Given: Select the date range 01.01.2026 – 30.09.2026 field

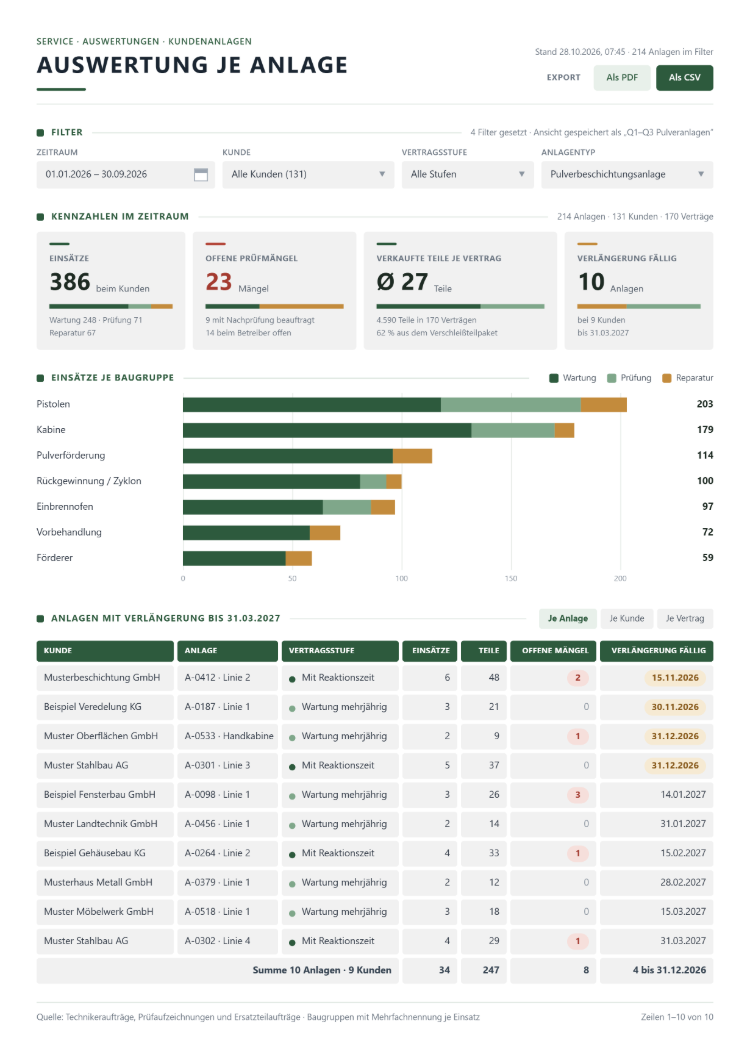Looking at the screenshot, I should tap(125, 174).
